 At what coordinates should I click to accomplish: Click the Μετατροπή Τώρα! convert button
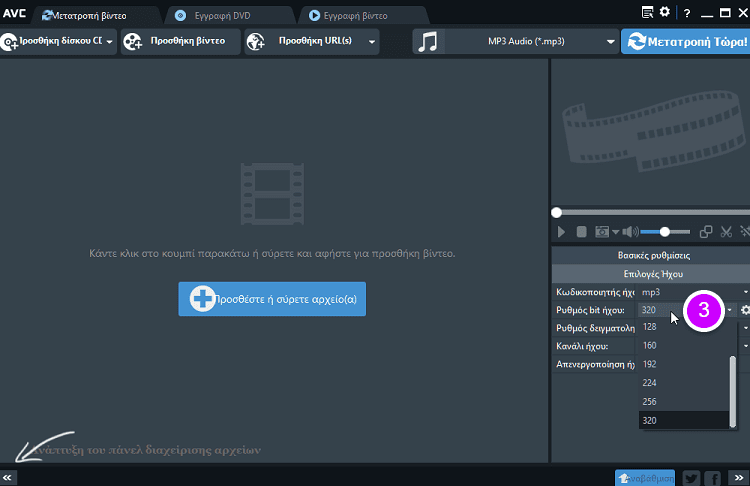(685, 42)
